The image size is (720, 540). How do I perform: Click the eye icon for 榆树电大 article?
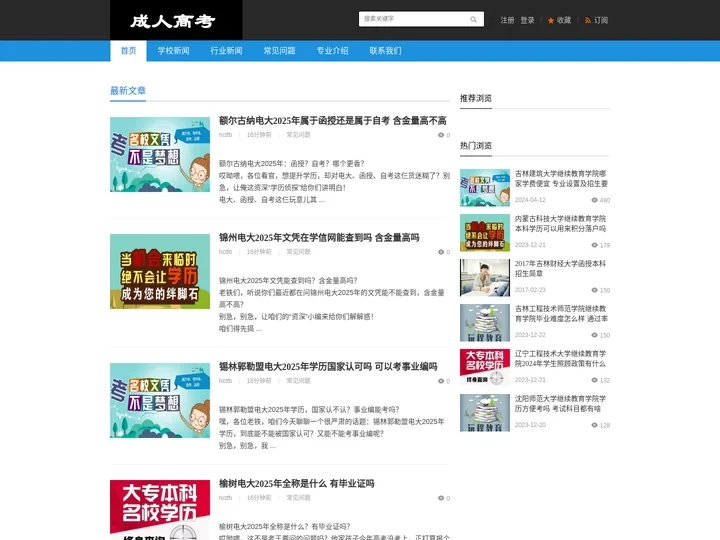(x=441, y=498)
